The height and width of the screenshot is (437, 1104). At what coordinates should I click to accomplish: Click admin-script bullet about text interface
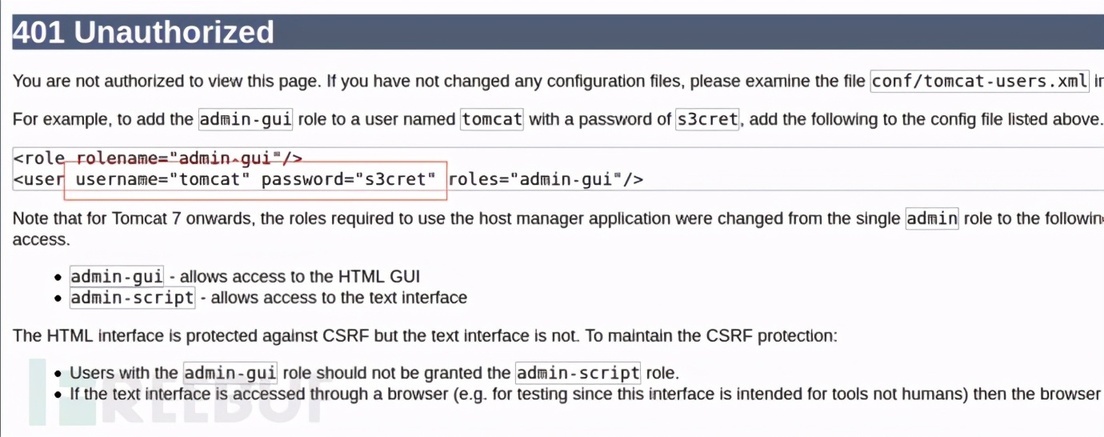tap(268, 298)
